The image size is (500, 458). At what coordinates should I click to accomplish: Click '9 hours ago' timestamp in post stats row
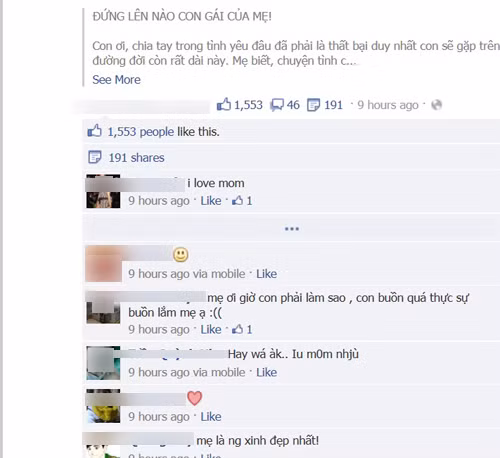pyautogui.click(x=388, y=105)
